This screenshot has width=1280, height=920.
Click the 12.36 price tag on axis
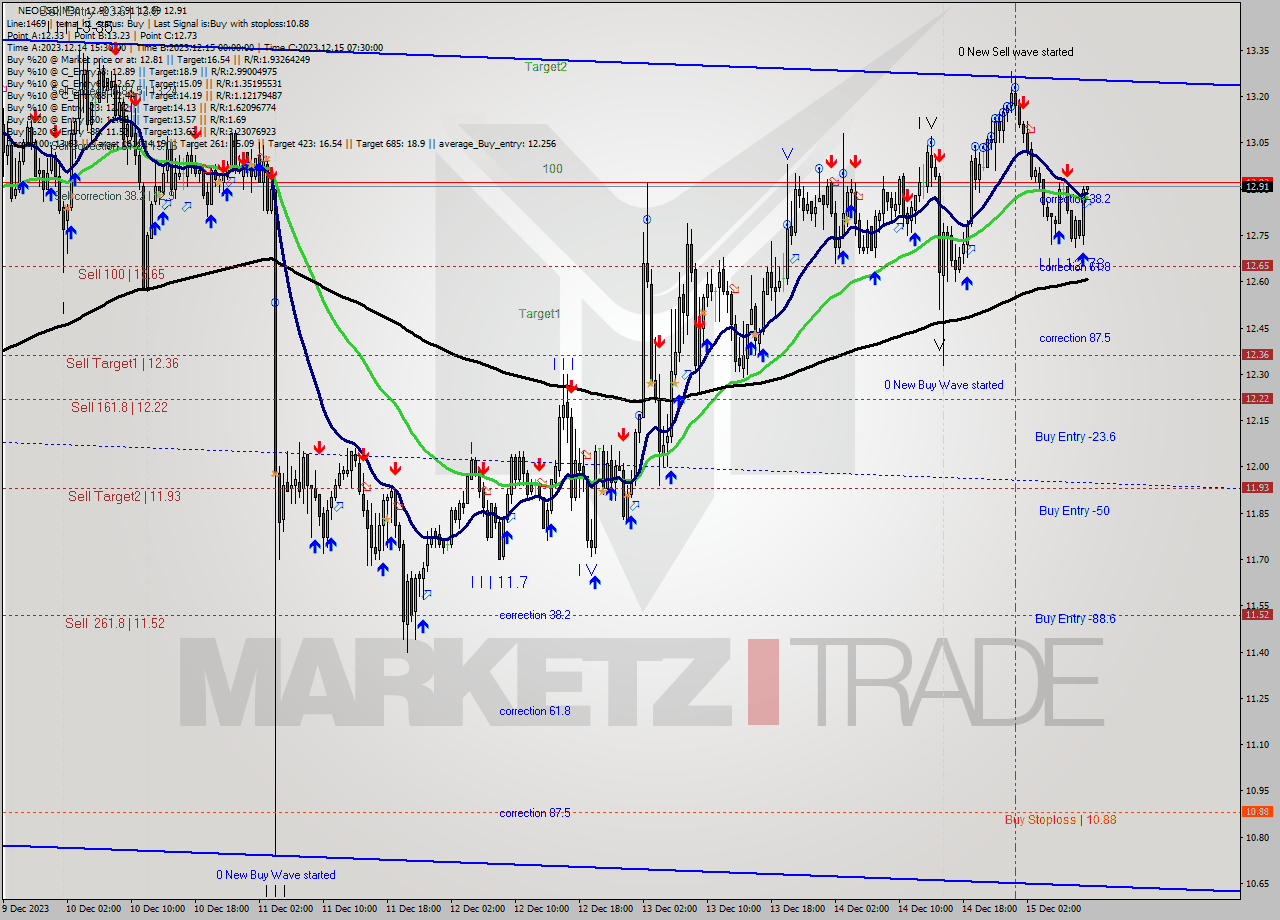1257,354
